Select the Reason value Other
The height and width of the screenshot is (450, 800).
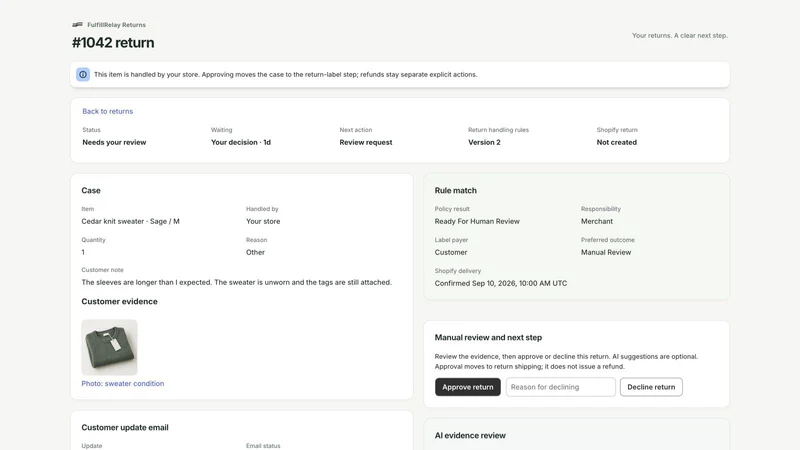point(255,252)
